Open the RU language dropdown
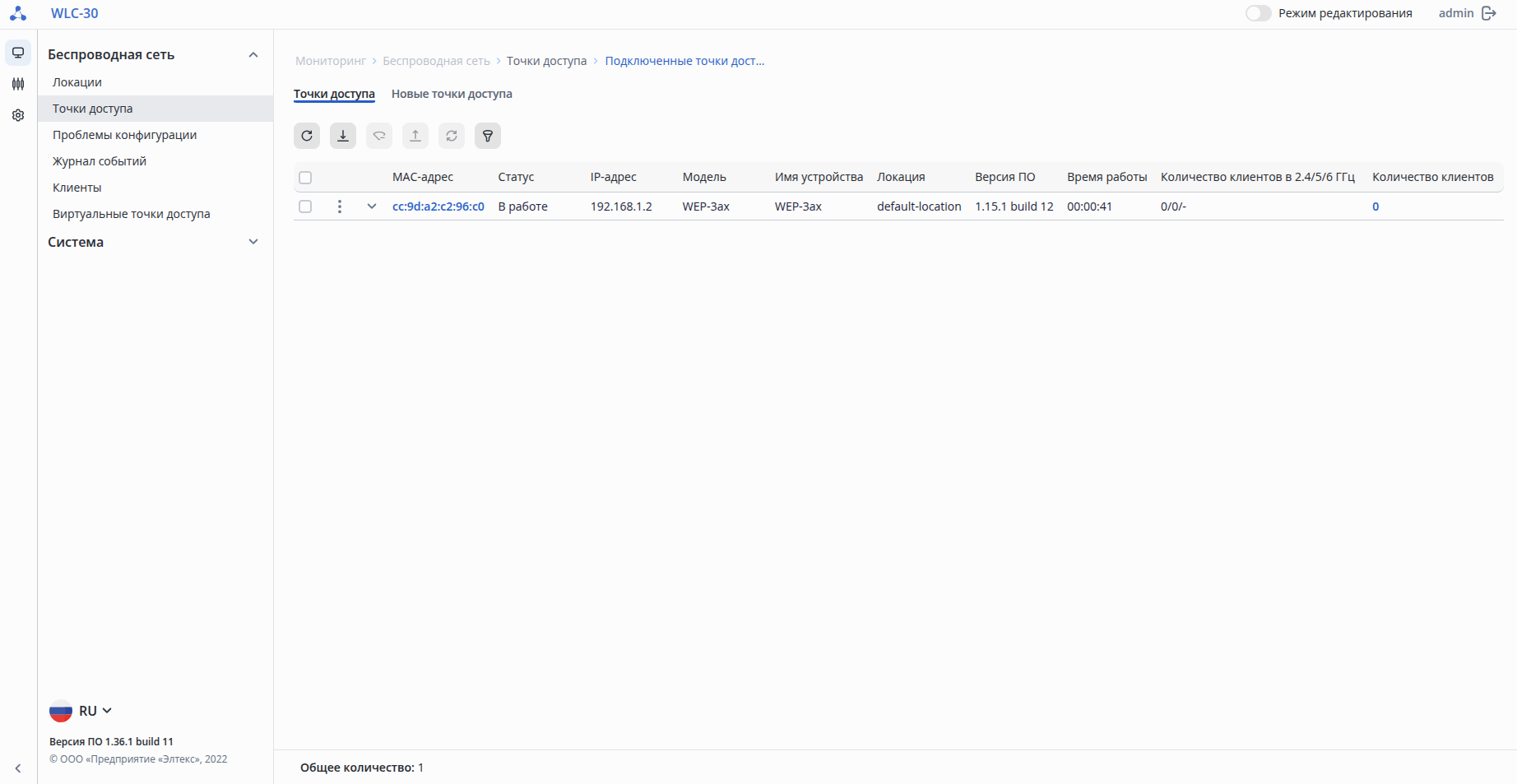This screenshot has height=784, width=1517. click(81, 711)
